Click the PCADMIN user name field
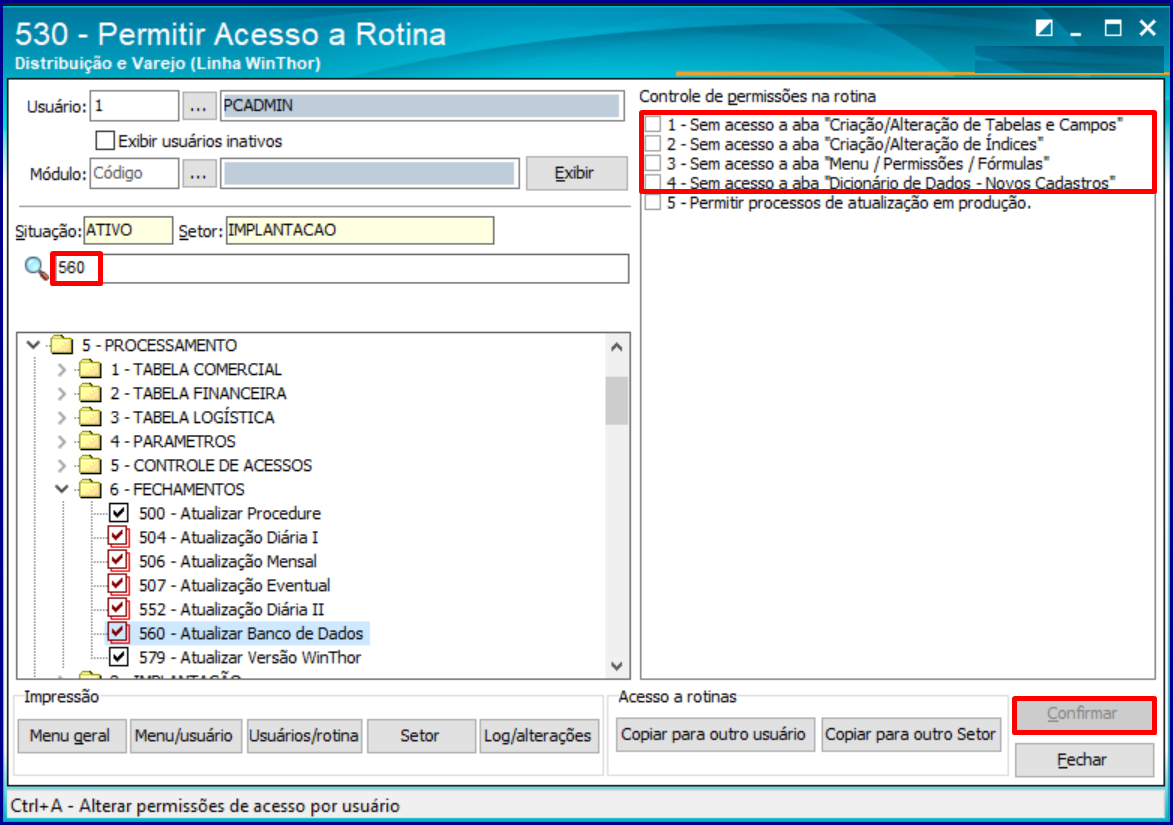This screenshot has height=825, width=1173. point(422,105)
